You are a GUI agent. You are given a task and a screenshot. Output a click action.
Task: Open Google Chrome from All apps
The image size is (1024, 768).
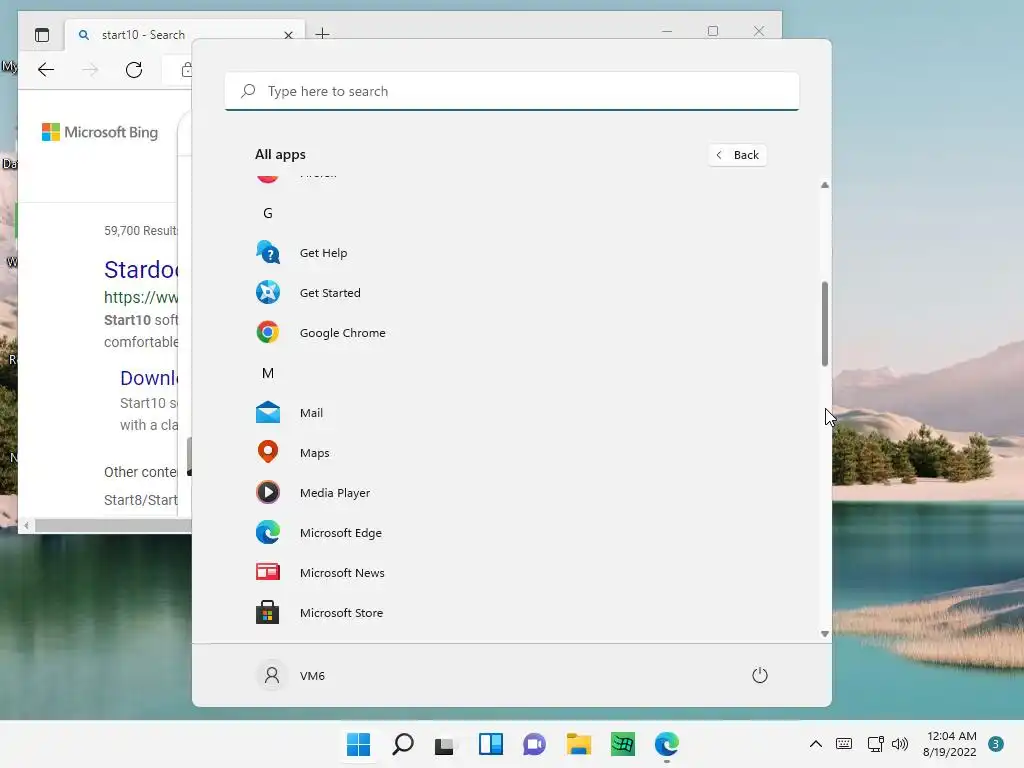point(342,333)
